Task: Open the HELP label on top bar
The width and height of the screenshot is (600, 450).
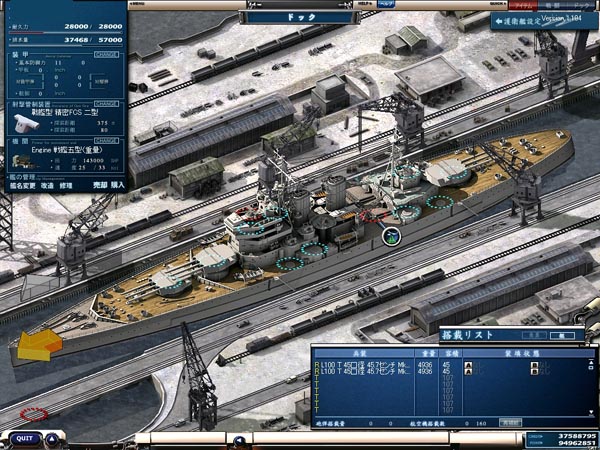Action: click(x=366, y=3)
